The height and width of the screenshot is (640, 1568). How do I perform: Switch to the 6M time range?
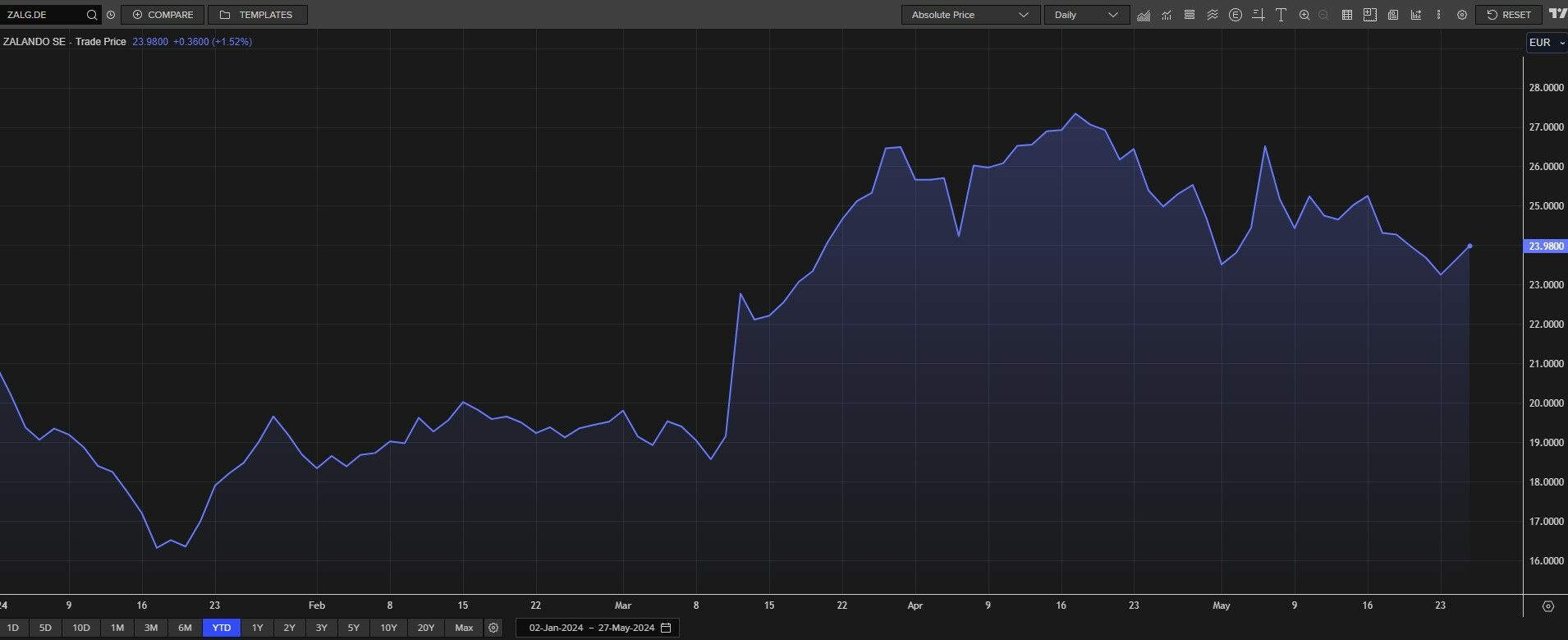point(185,628)
